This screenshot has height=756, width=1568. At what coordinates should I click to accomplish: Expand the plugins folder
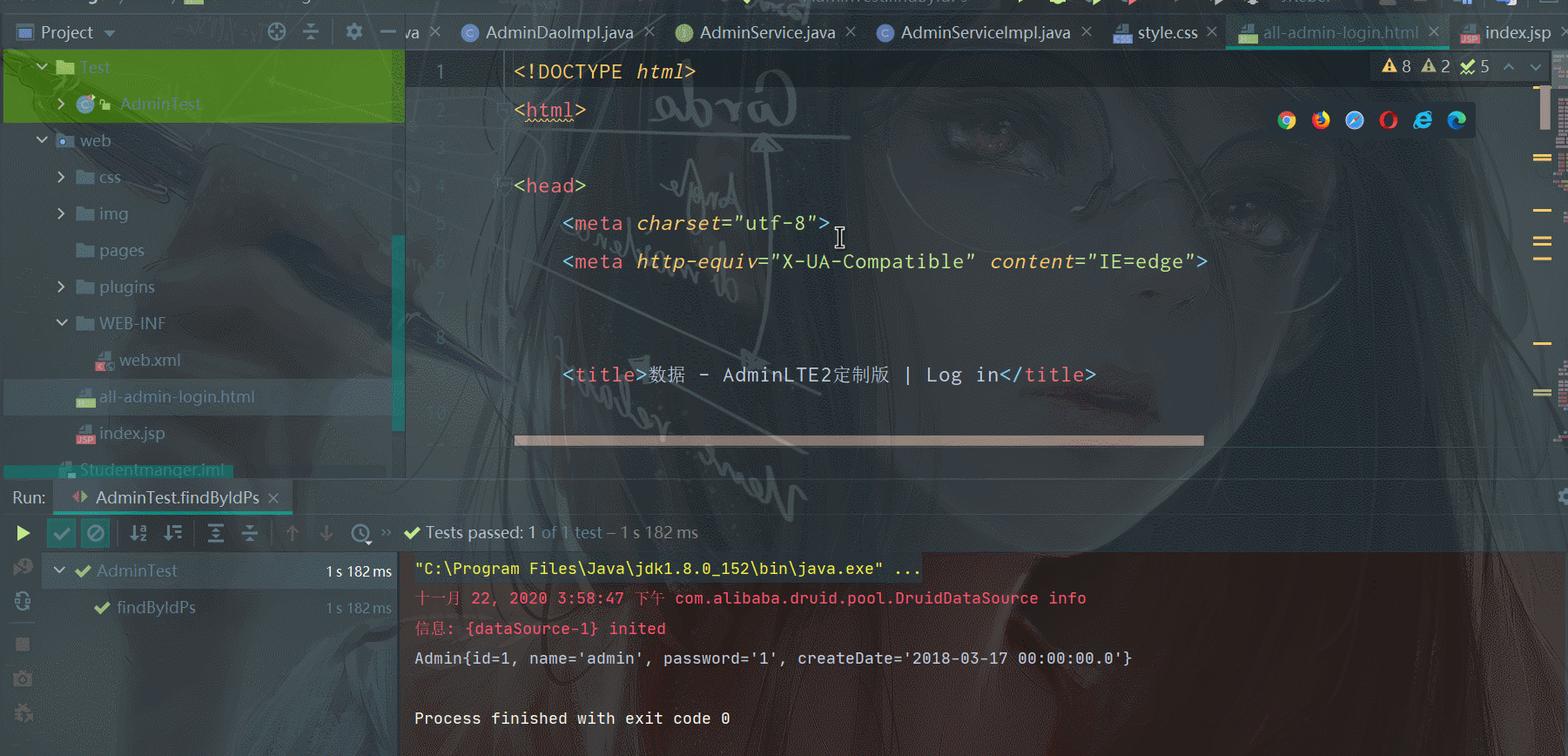[x=61, y=287]
